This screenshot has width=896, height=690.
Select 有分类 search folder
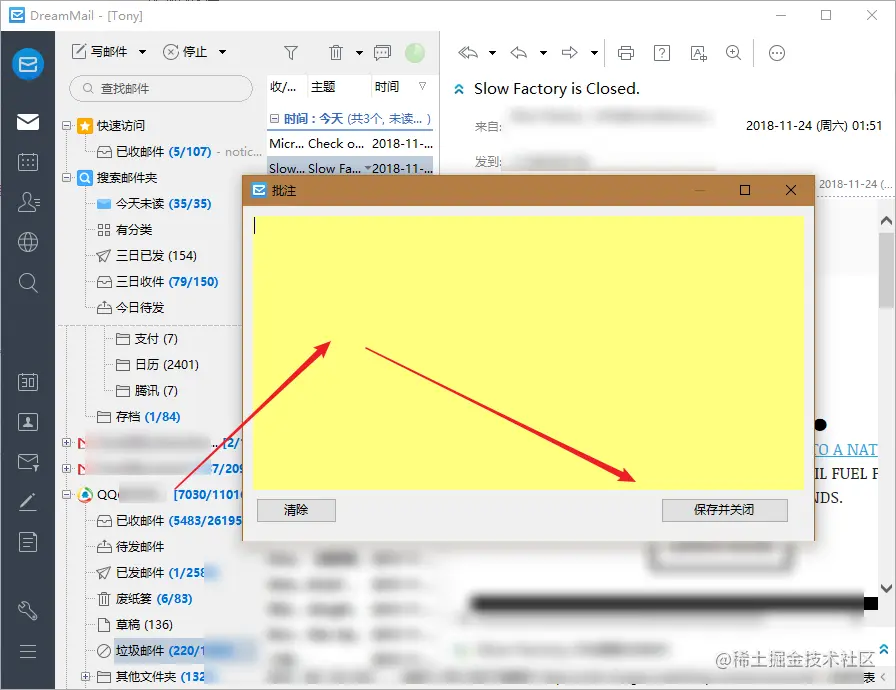[125, 230]
